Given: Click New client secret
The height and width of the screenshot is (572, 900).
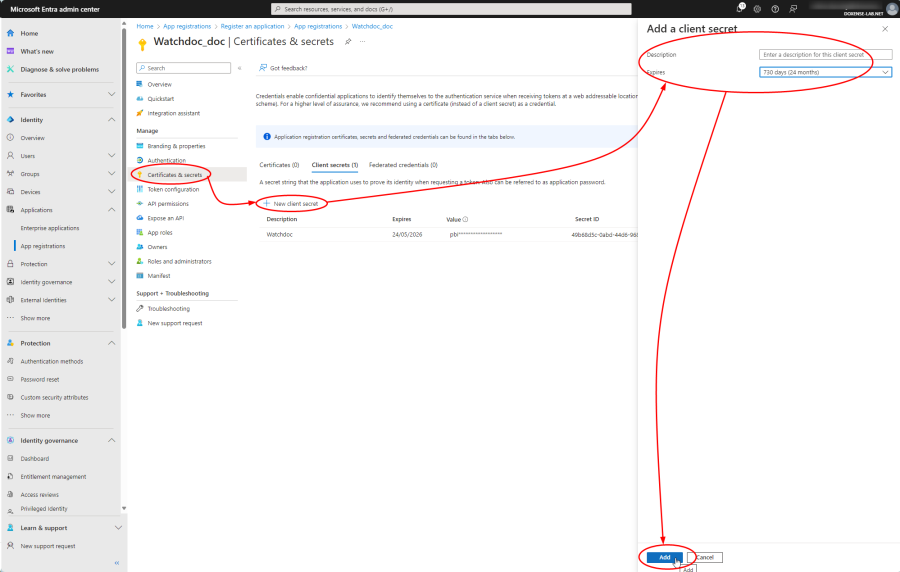Looking at the screenshot, I should tap(295, 203).
